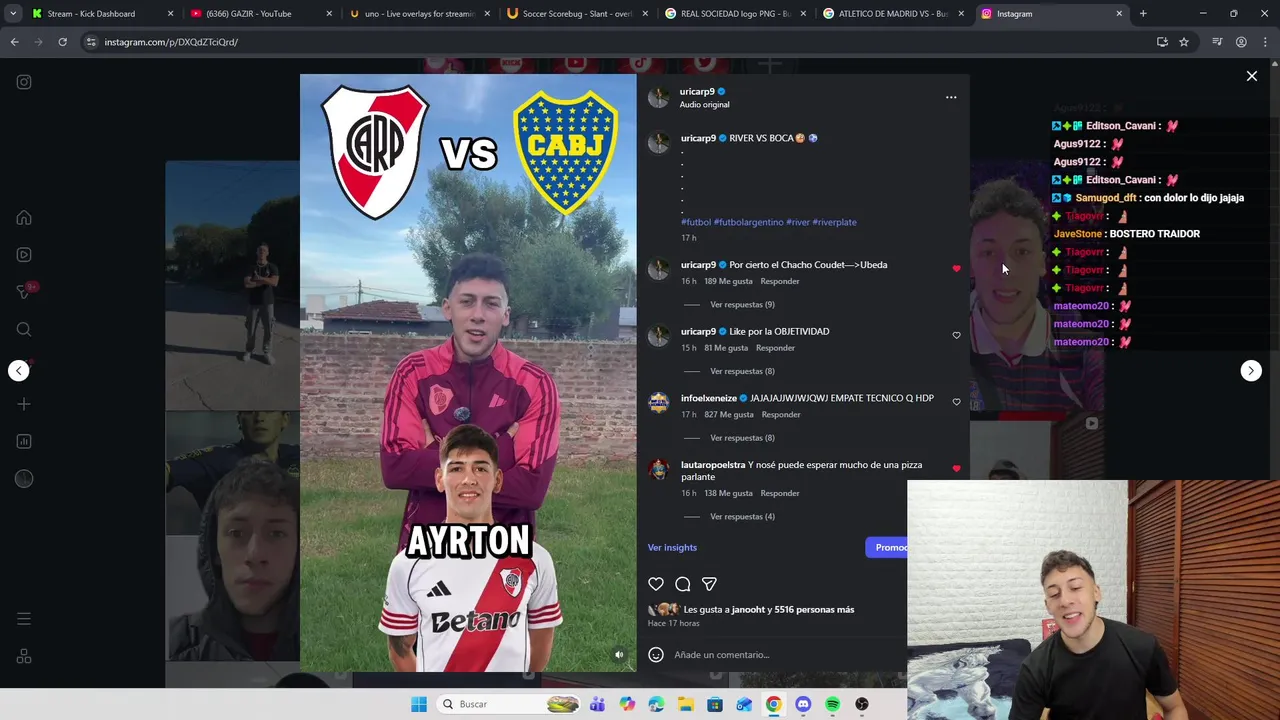Open Chrome profile icon
The height and width of the screenshot is (720, 1280).
(1241, 42)
